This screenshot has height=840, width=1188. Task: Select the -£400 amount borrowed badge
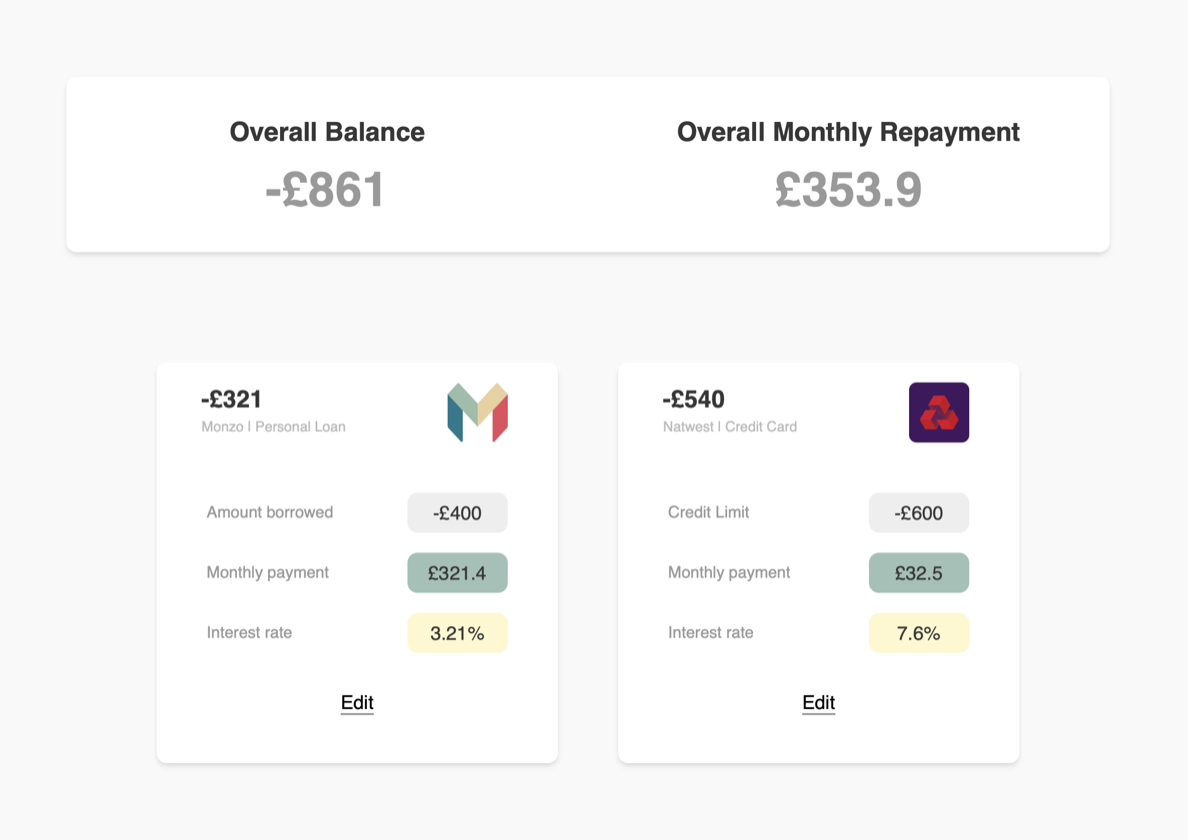coord(458,513)
